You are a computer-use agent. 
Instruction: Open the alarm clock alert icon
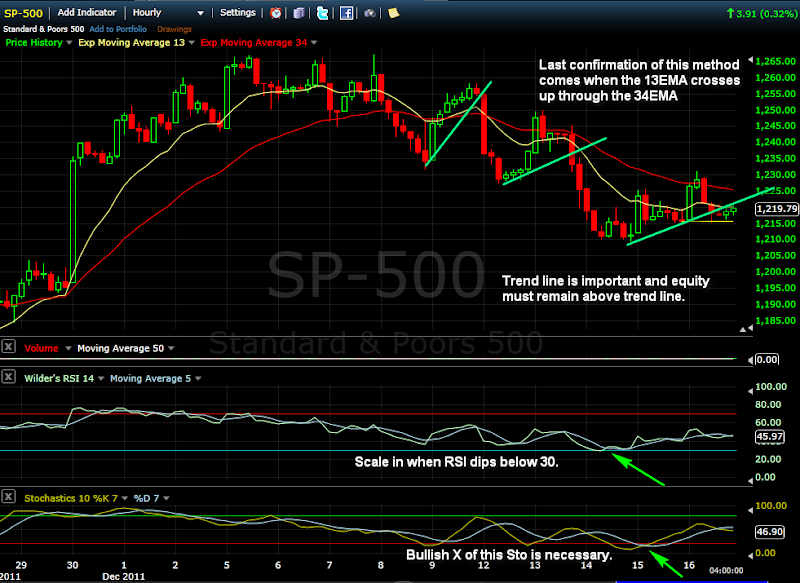click(276, 13)
